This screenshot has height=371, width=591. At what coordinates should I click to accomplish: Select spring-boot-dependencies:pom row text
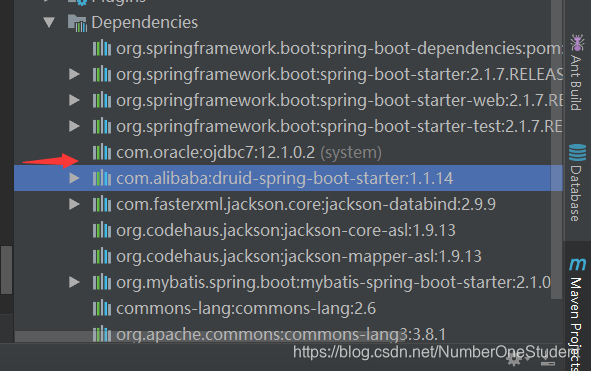pyautogui.click(x=339, y=49)
